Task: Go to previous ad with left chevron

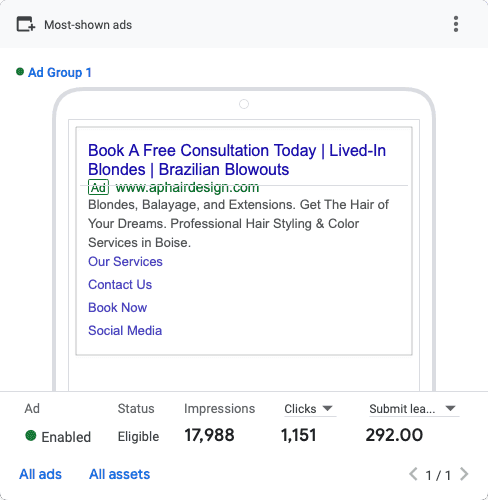Action: pyautogui.click(x=413, y=474)
